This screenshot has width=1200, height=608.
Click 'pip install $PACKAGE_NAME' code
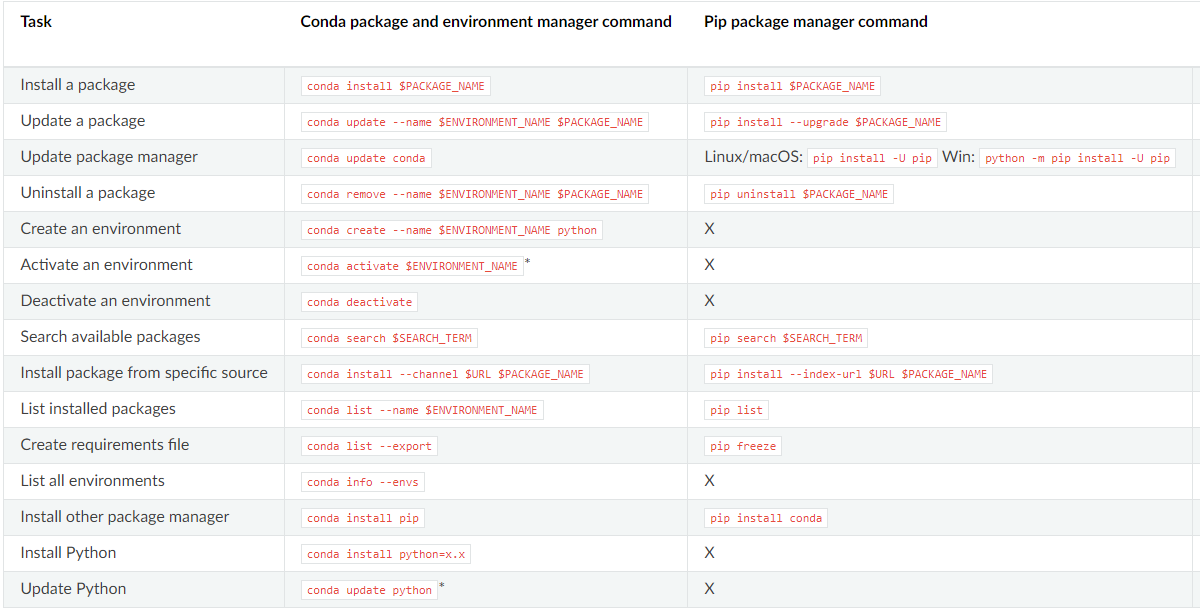click(x=793, y=86)
